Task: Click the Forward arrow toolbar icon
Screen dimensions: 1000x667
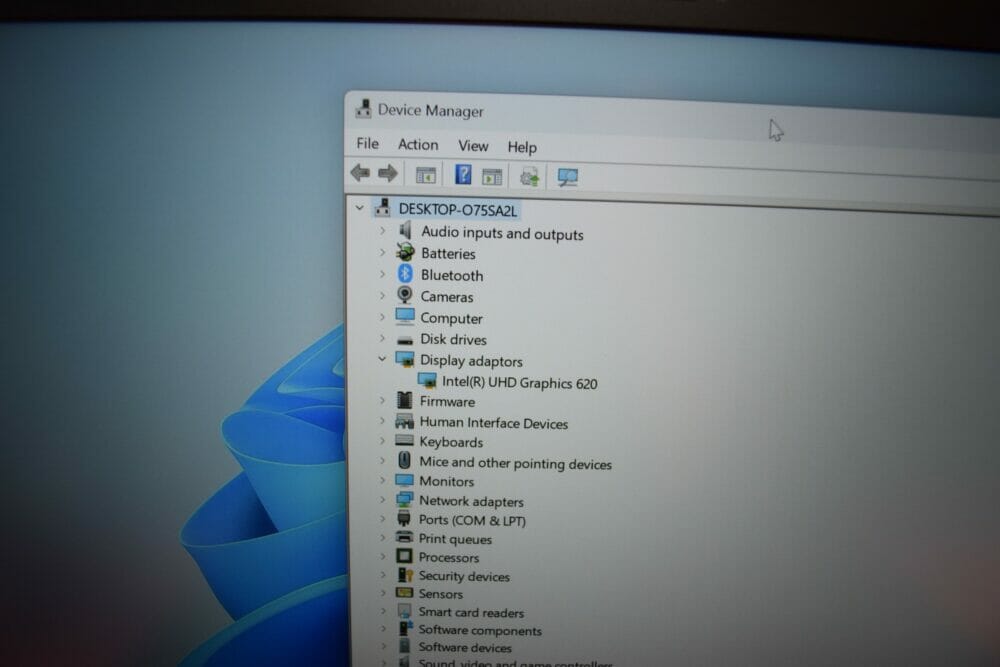Action: click(388, 173)
